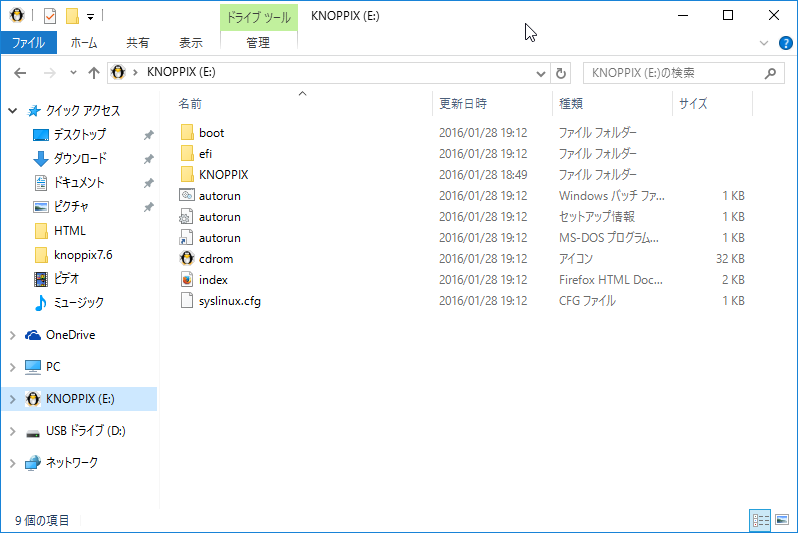Sort by the 種類 column header

(571, 104)
